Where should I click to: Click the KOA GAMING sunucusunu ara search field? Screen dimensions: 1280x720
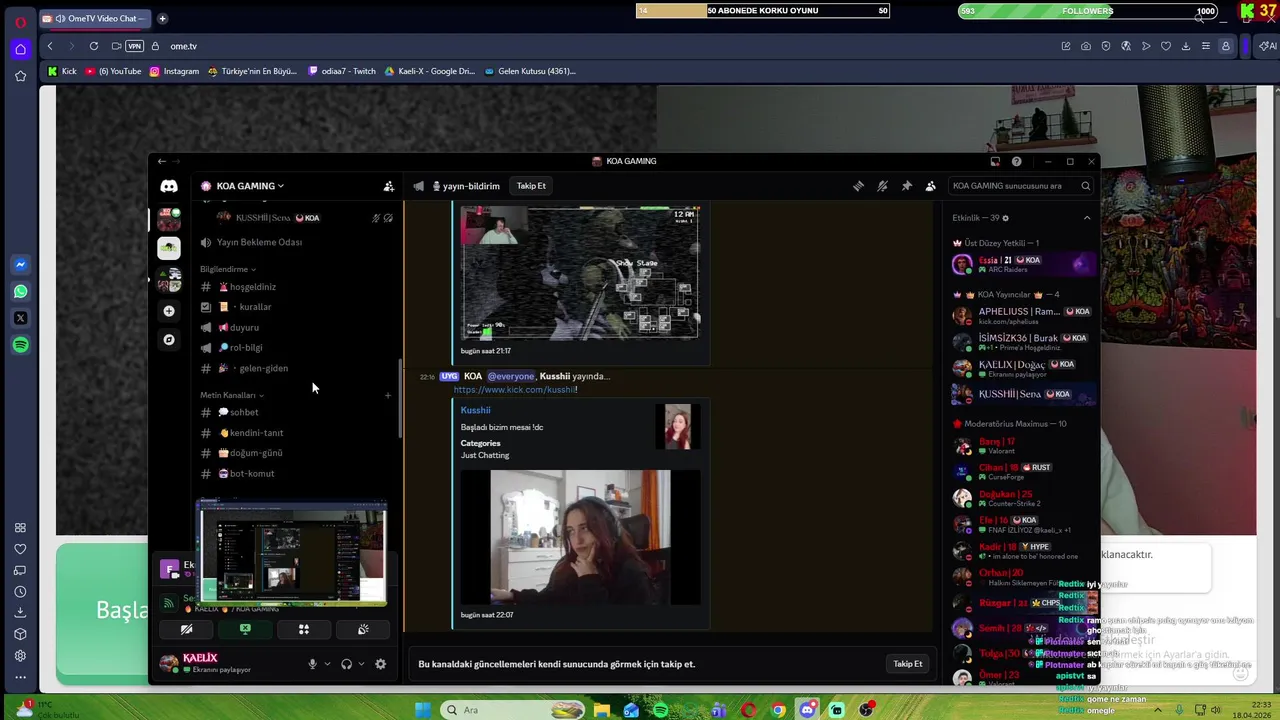pos(1020,186)
